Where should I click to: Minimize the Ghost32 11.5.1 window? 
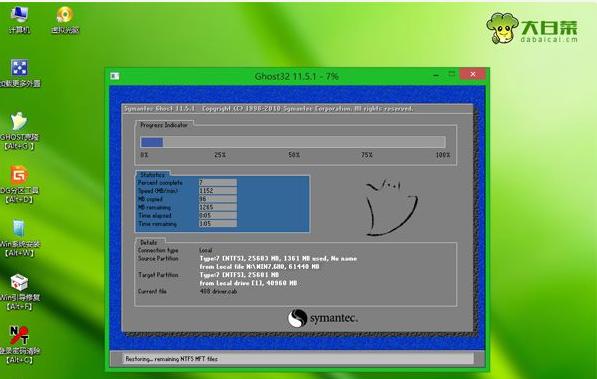click(436, 75)
